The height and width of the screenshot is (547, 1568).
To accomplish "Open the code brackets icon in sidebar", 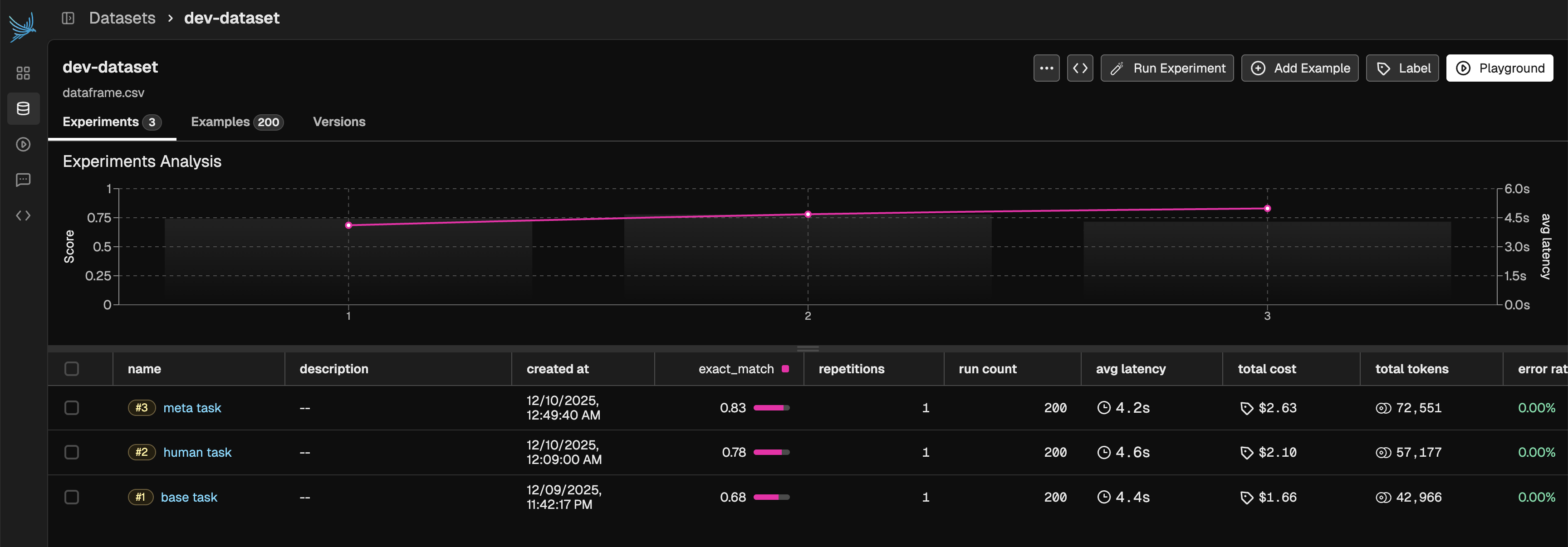I will click(23, 215).
